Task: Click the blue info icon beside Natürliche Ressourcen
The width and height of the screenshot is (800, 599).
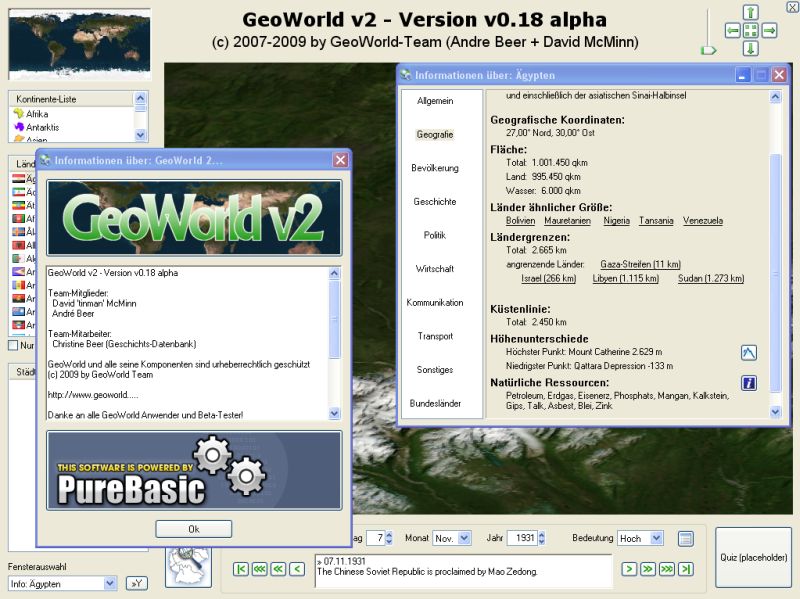Action: coord(748,383)
